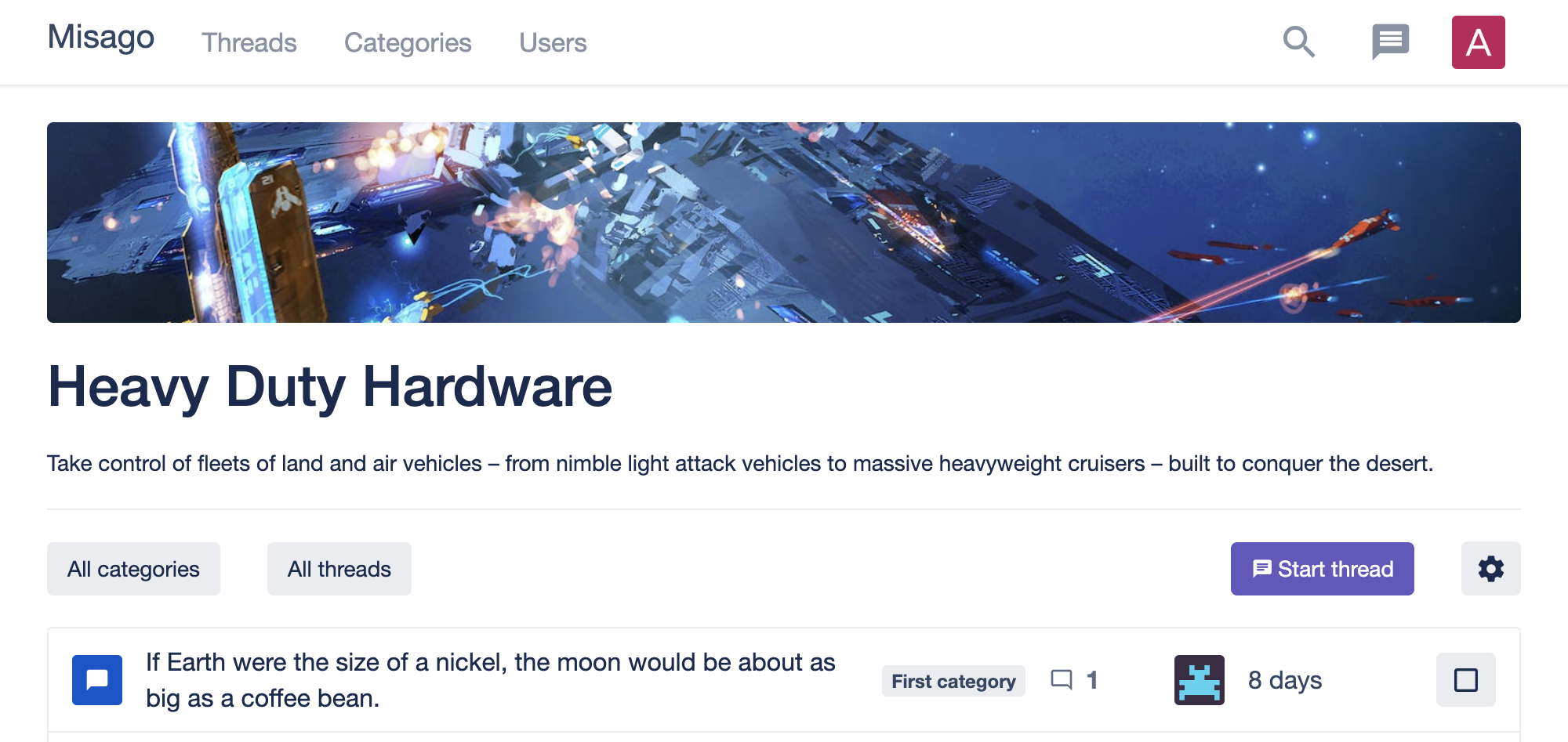This screenshot has width=1568, height=742.
Task: Open the gear moderation options menu
Action: (1490, 569)
